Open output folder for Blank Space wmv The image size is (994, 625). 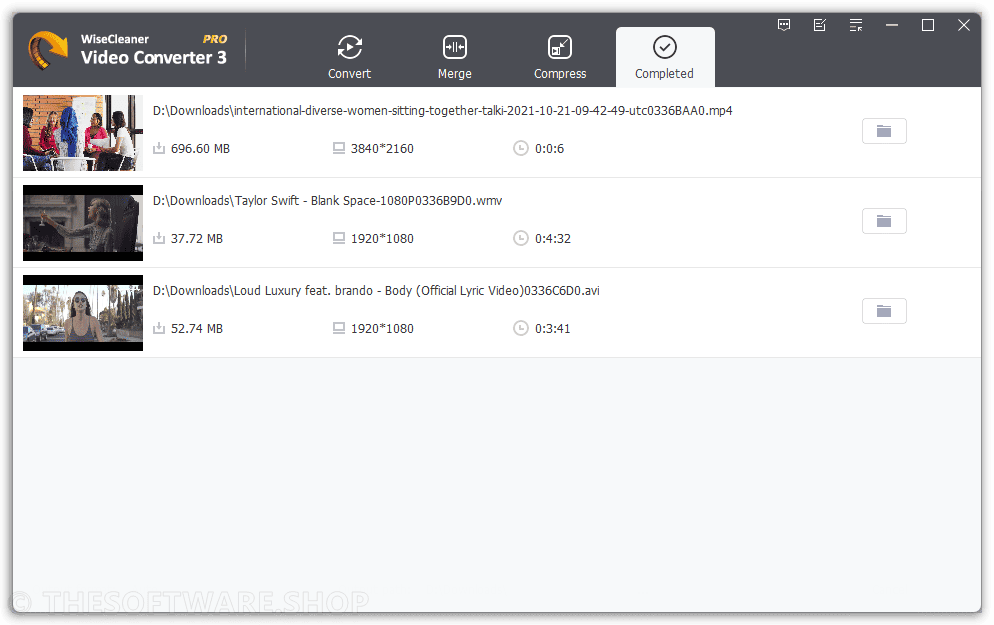coord(884,221)
